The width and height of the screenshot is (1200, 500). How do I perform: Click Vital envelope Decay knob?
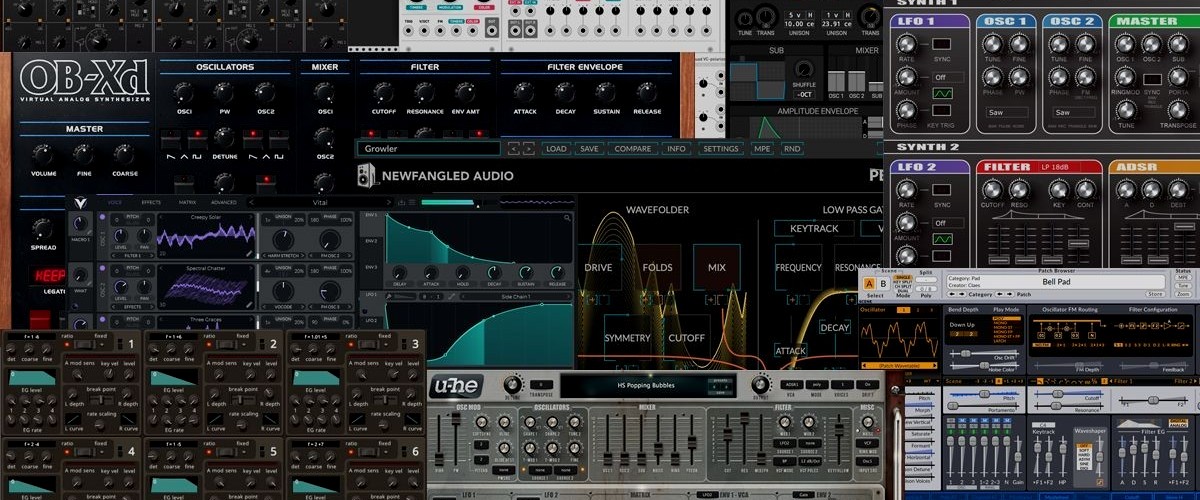[x=494, y=271]
